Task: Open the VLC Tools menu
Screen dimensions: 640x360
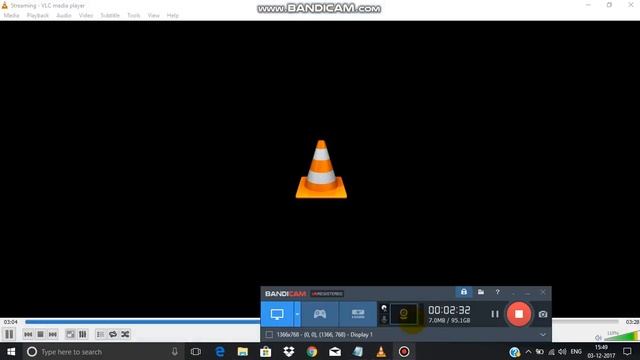Action: (x=133, y=16)
